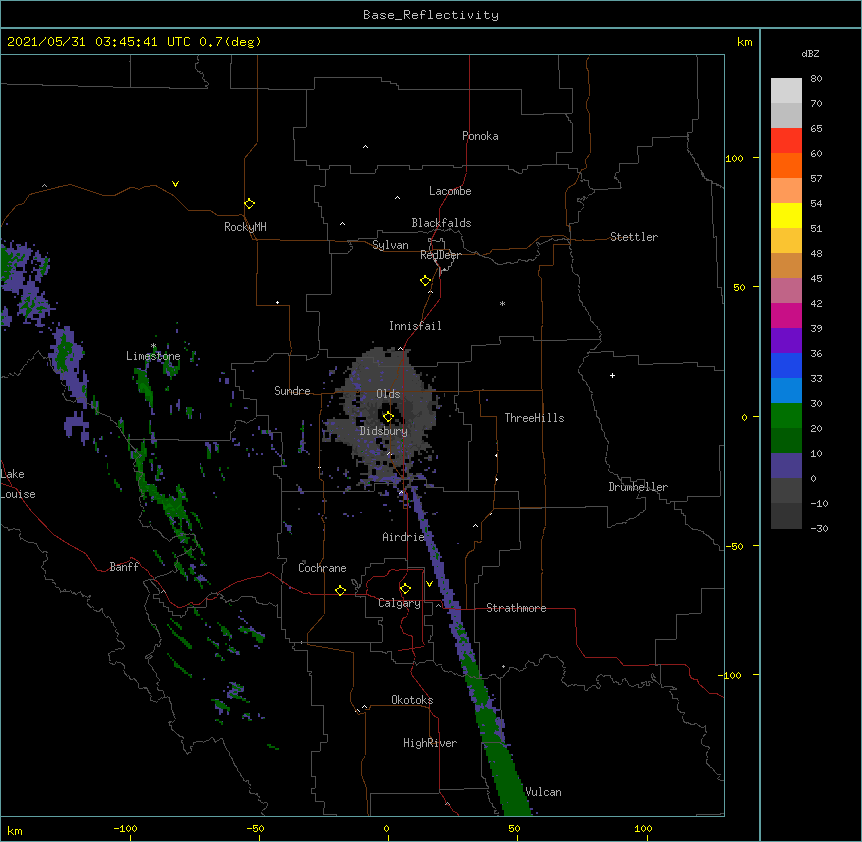The image size is (862, 842).
Task: Click the Vulcan town label
Action: click(543, 792)
